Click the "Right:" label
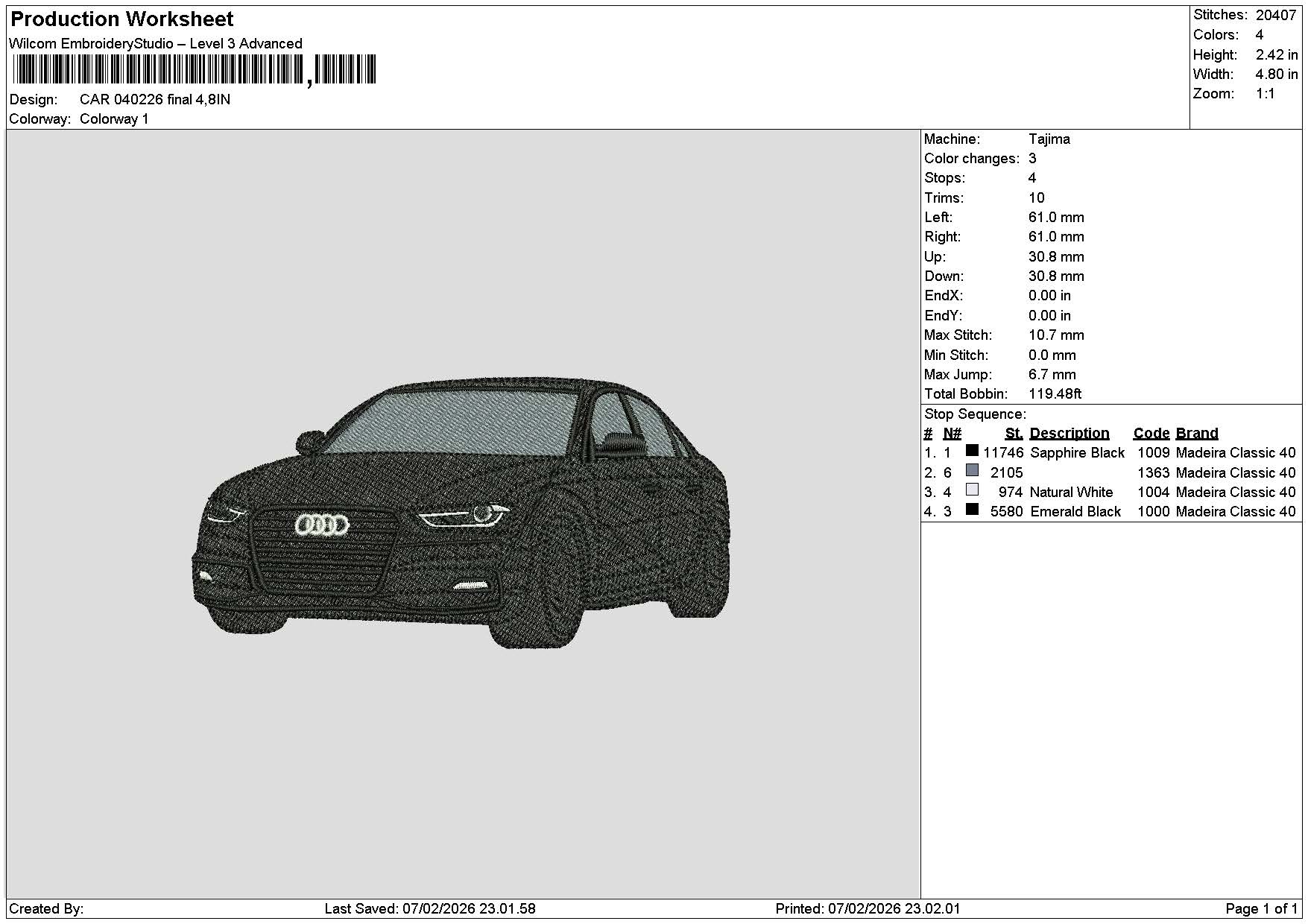 tap(943, 236)
